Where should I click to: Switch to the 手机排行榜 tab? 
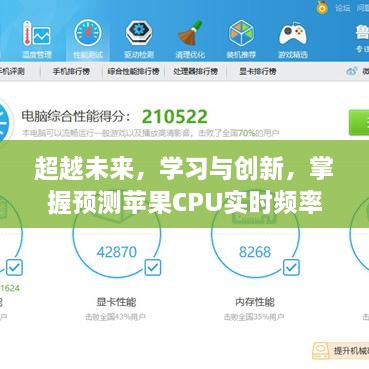pyautogui.click(x=71, y=71)
